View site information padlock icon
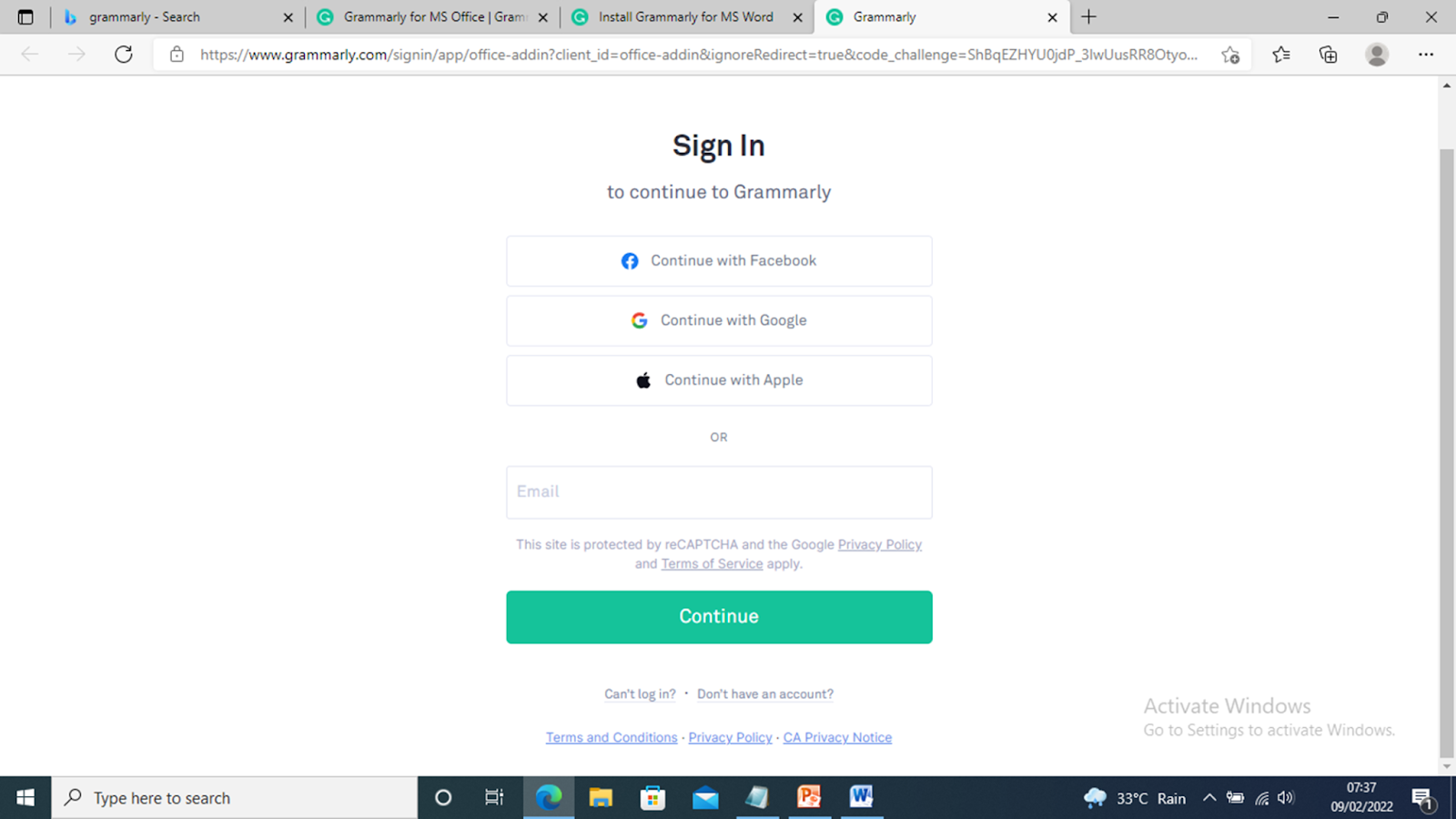 pos(177,55)
